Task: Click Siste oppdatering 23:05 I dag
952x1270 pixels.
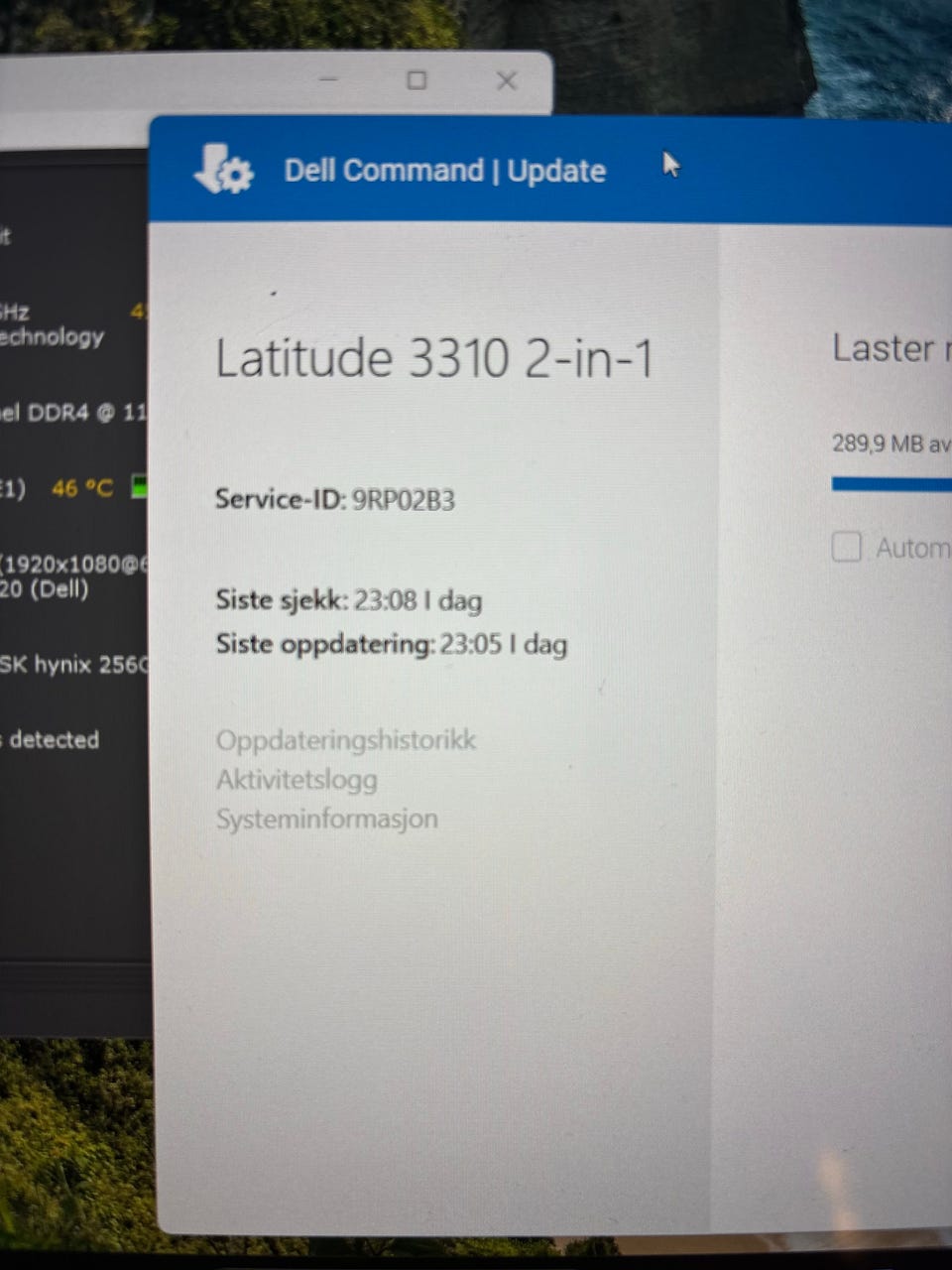Action: (x=392, y=644)
